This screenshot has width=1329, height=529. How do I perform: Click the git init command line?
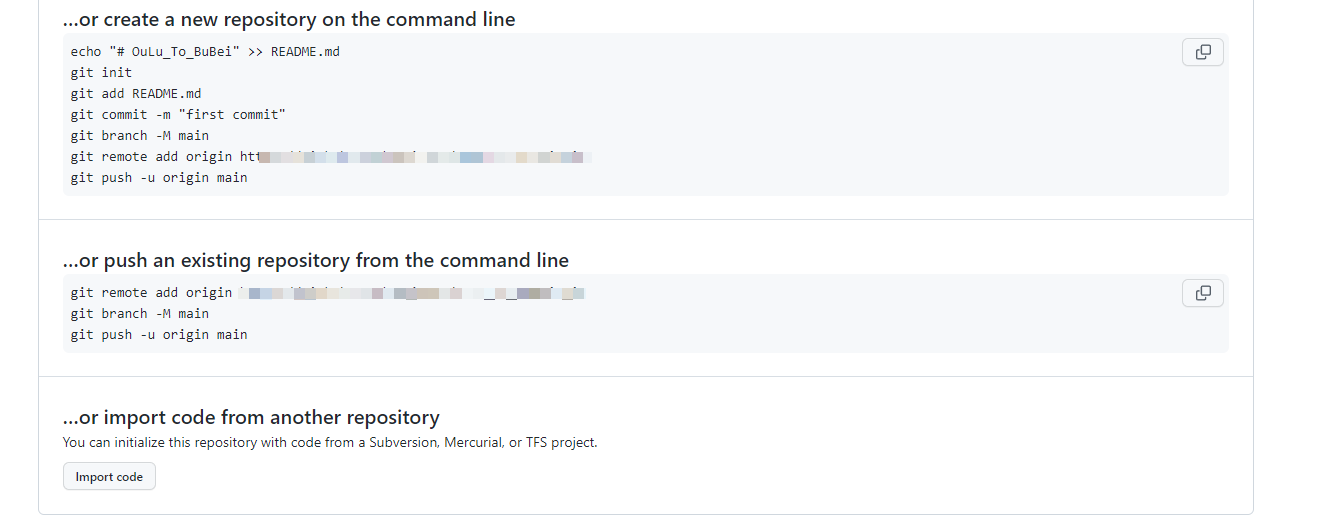(101, 72)
